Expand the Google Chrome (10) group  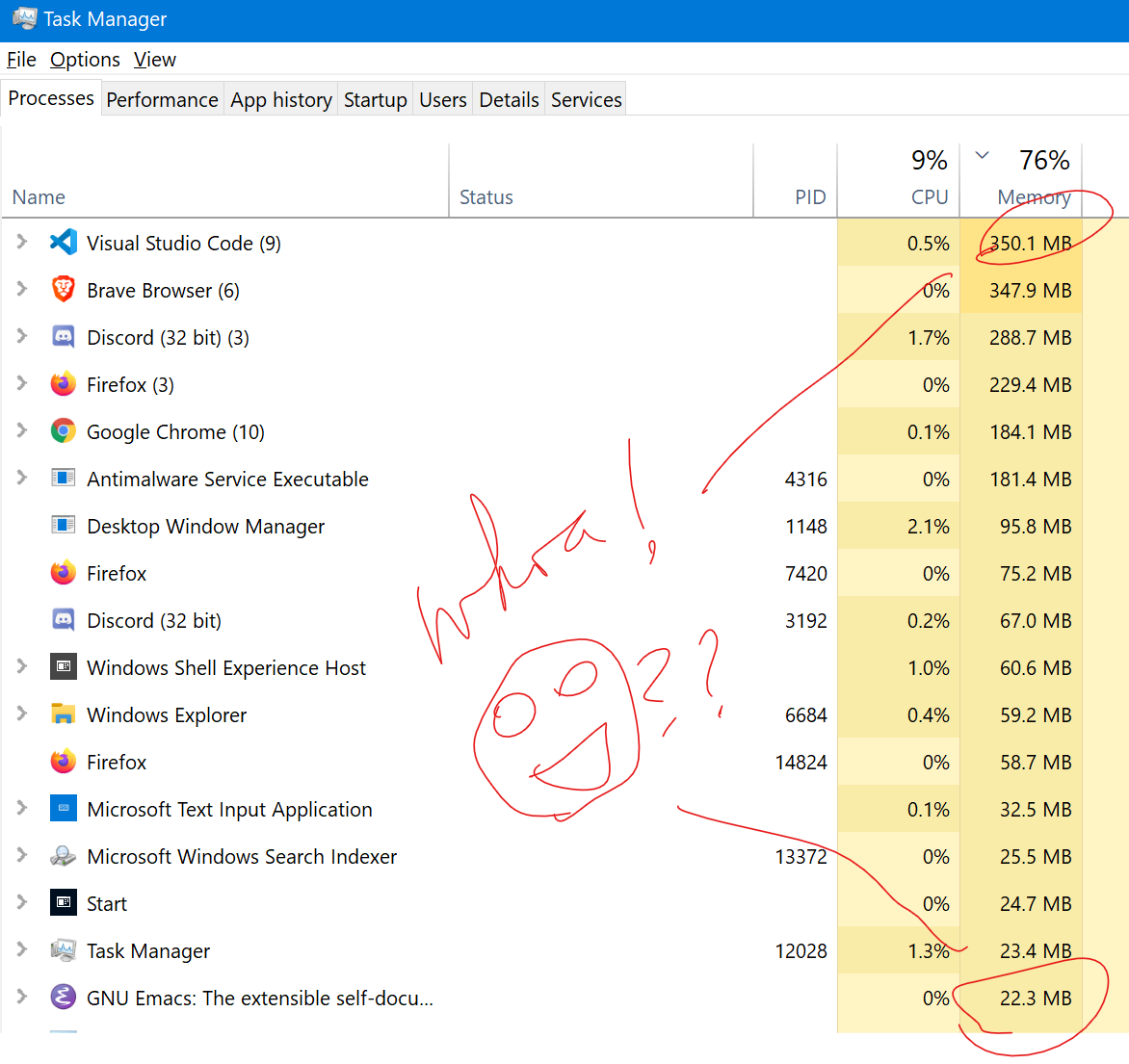tap(21, 430)
